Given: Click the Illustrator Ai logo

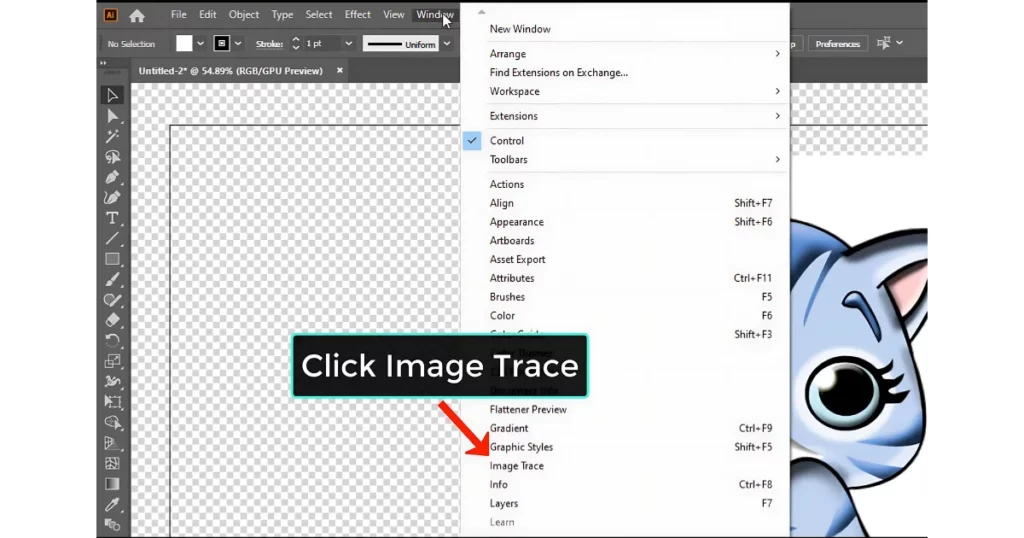Looking at the screenshot, I should pyautogui.click(x=110, y=15).
